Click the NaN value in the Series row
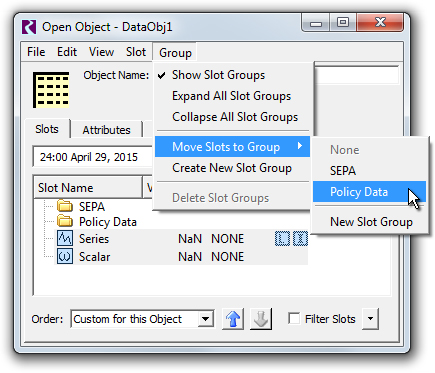The width and height of the screenshot is (435, 373). [190, 239]
